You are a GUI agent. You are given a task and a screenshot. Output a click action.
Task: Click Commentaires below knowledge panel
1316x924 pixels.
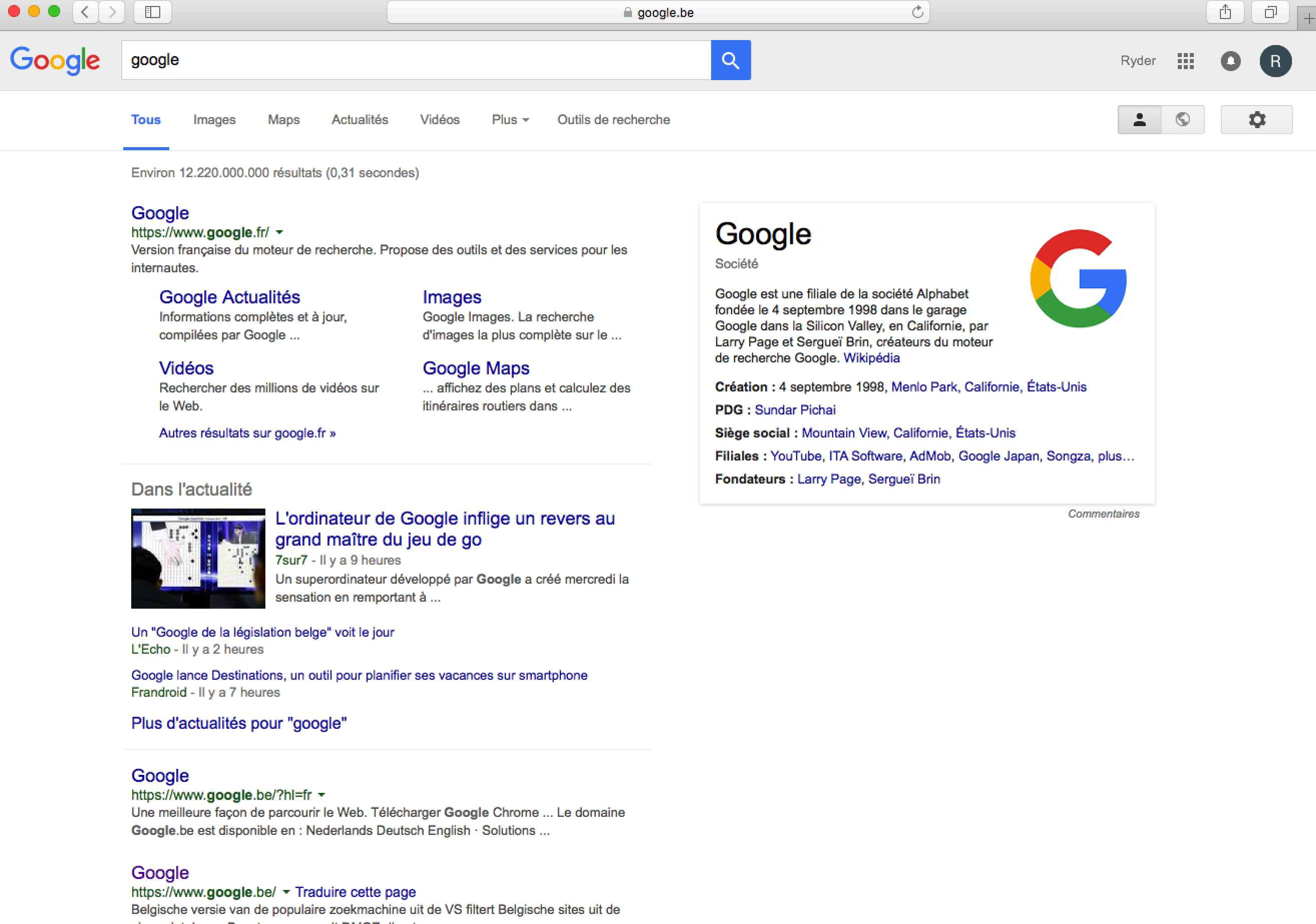1103,514
